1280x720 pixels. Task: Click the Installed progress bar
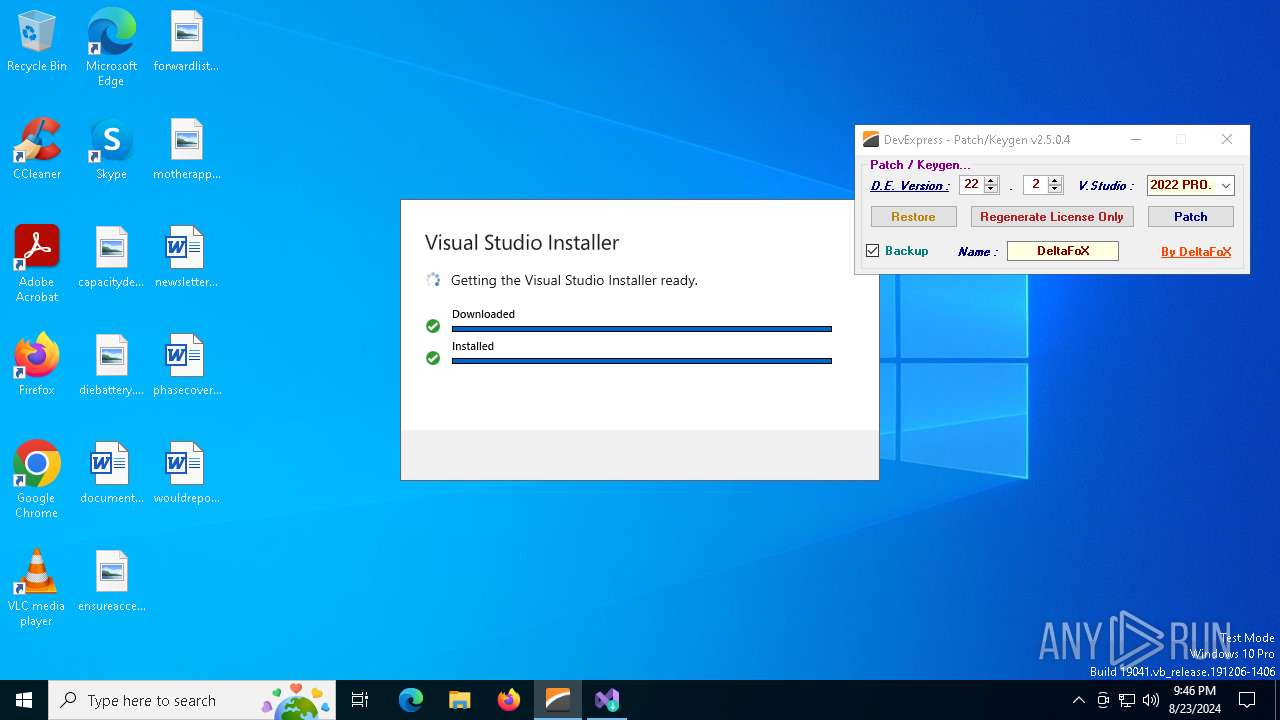642,361
